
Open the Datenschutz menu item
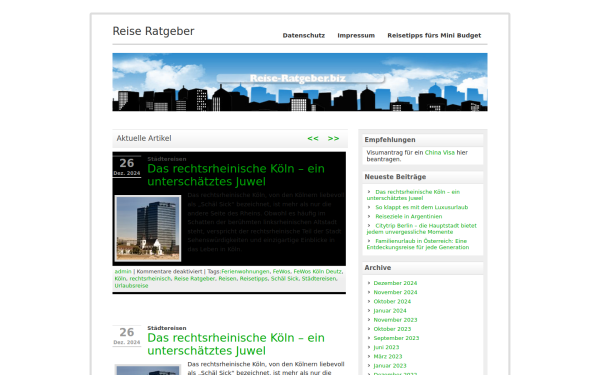[303, 36]
